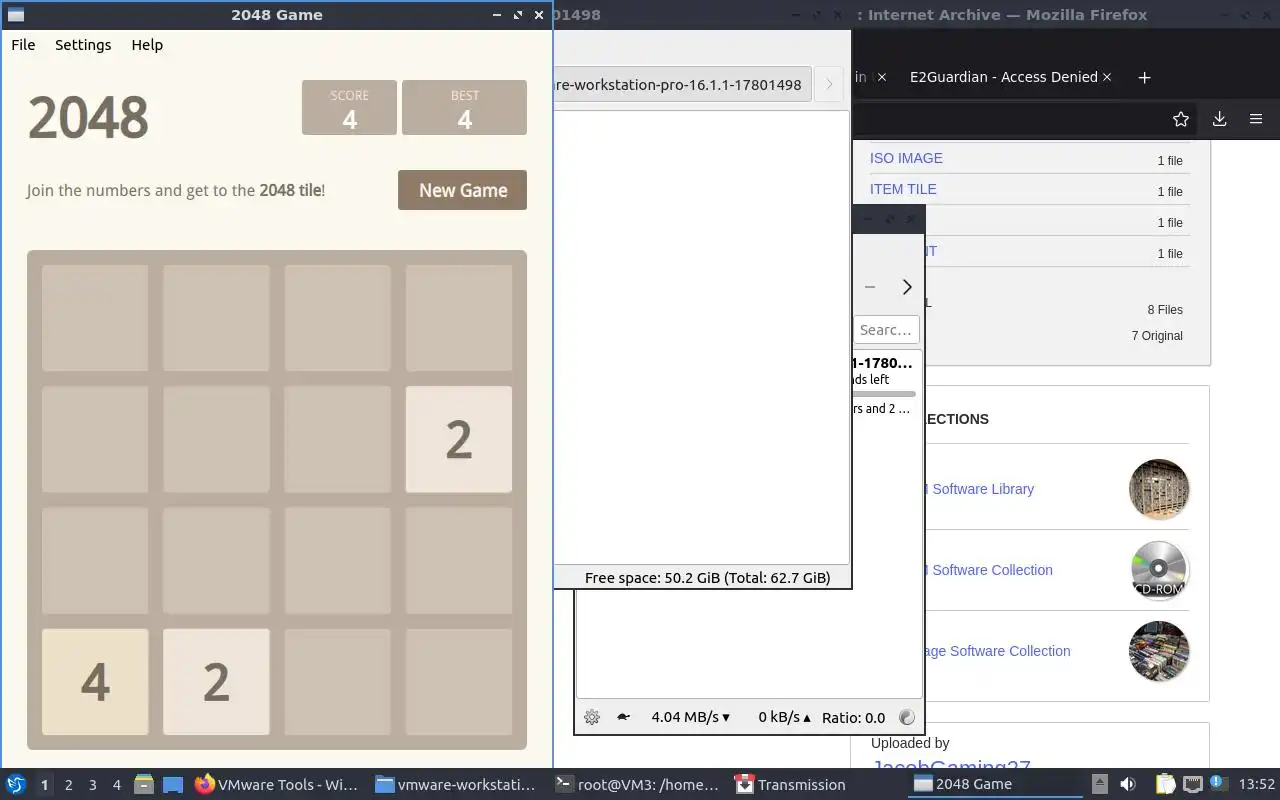Screen dimensions: 1280x800
Task: Open a new Firefox tab with plus
Action: click(1144, 77)
